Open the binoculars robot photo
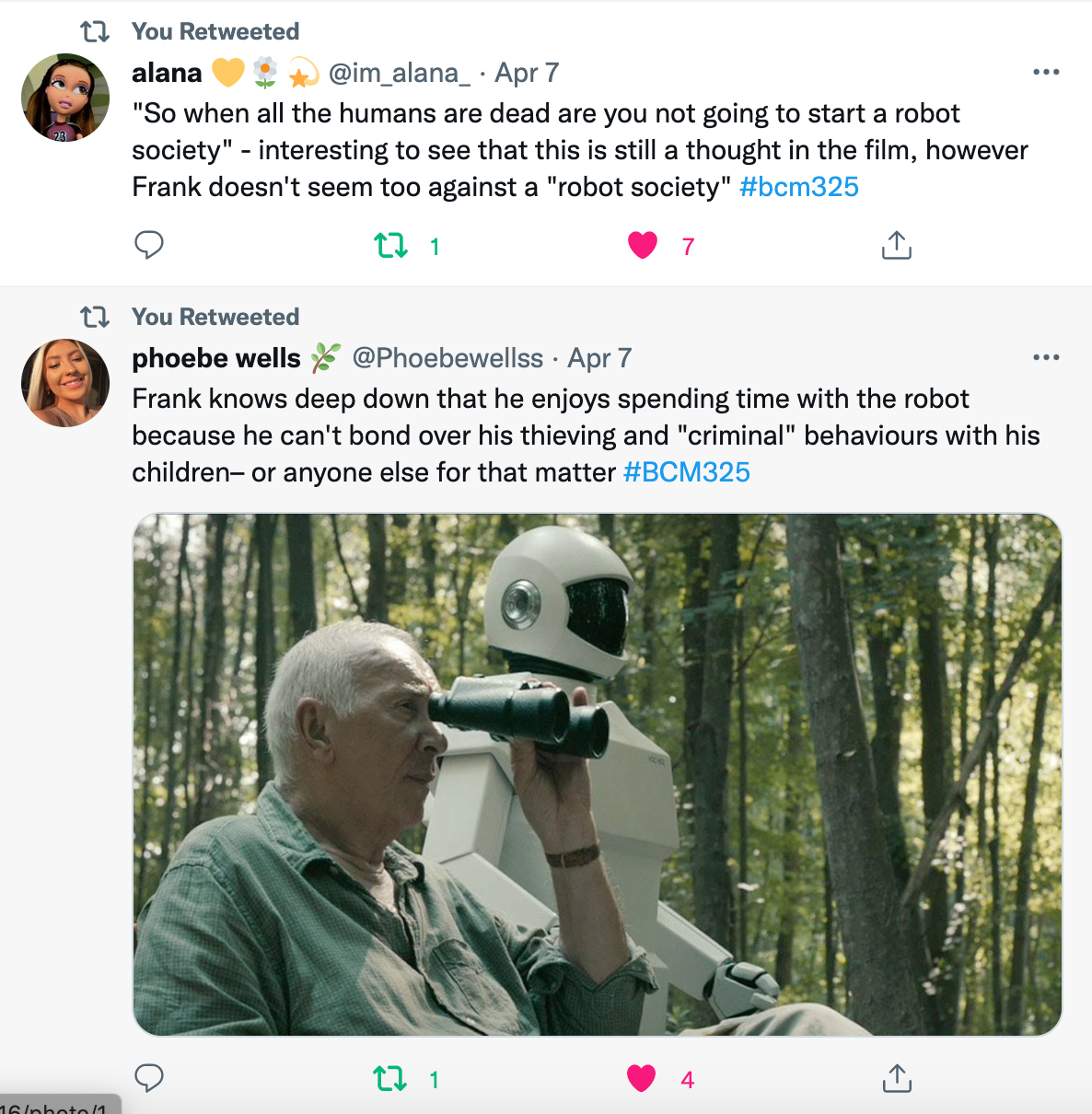Viewport: 1092px width, 1114px height. [x=597, y=774]
